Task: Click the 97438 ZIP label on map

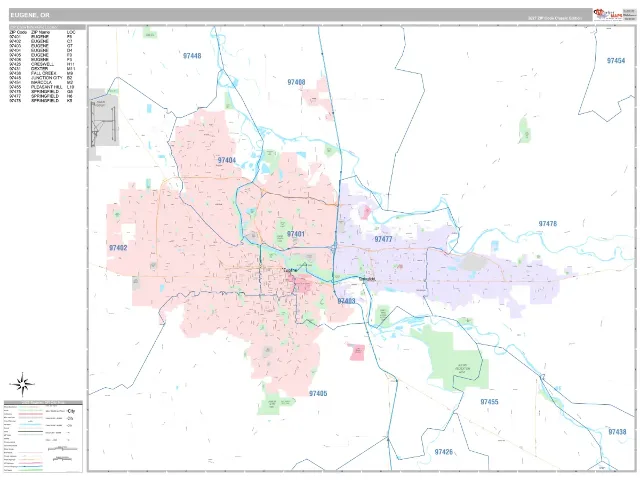Action: click(x=617, y=432)
